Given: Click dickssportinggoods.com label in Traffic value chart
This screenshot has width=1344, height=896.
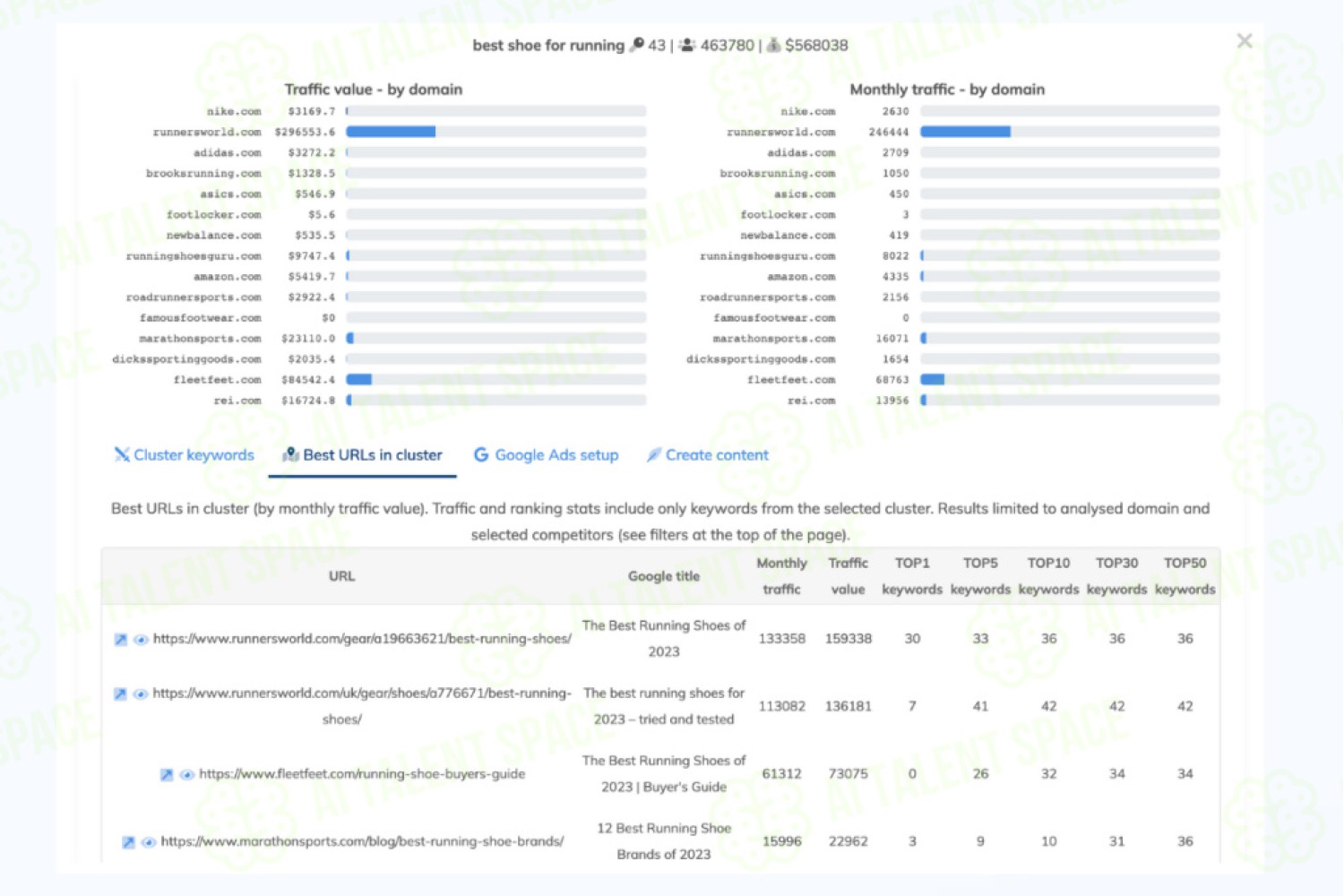Looking at the screenshot, I should pyautogui.click(x=186, y=359).
